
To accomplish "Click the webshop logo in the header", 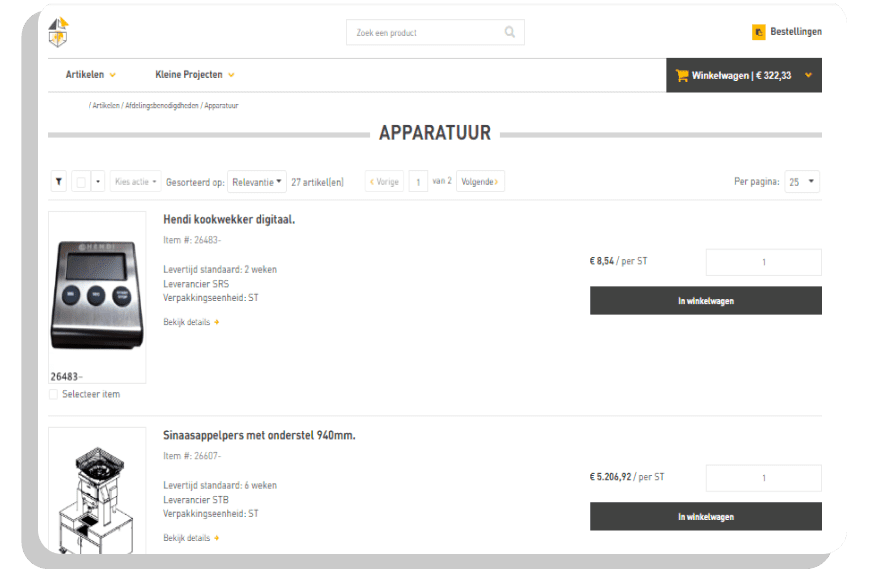I will pyautogui.click(x=58, y=32).
